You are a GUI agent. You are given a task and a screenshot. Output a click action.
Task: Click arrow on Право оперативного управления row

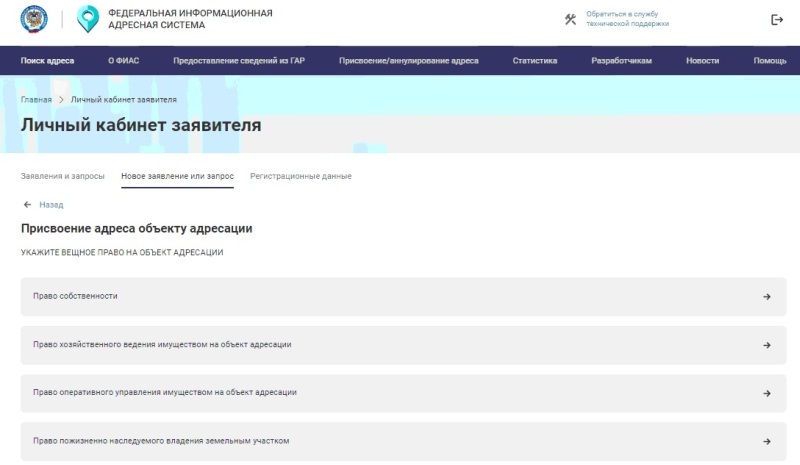tap(766, 394)
